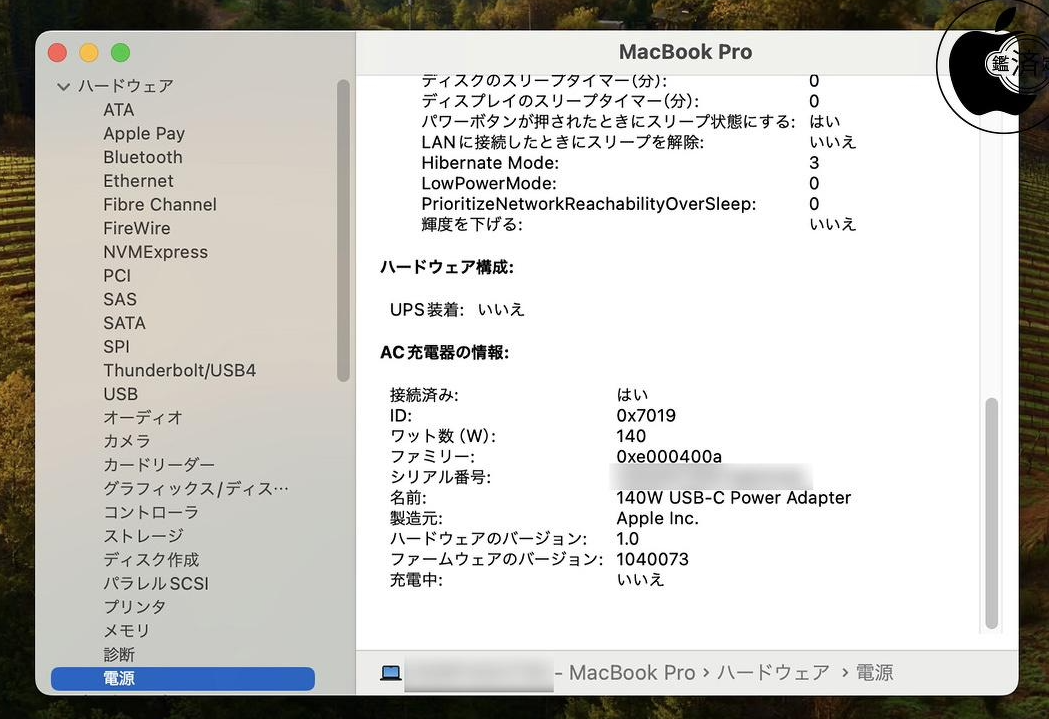Click 電源 in the breadcrumb path
The image size is (1049, 719).
(874, 672)
